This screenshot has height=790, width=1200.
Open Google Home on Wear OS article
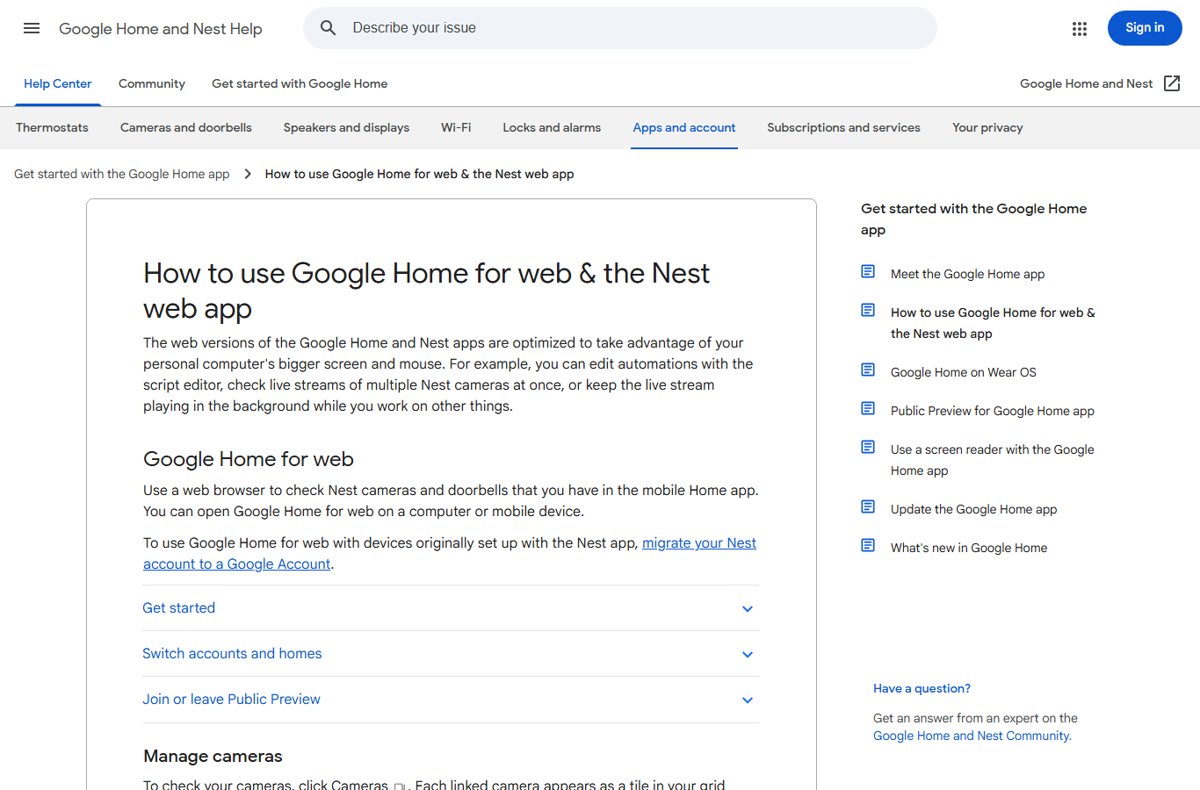pos(964,372)
